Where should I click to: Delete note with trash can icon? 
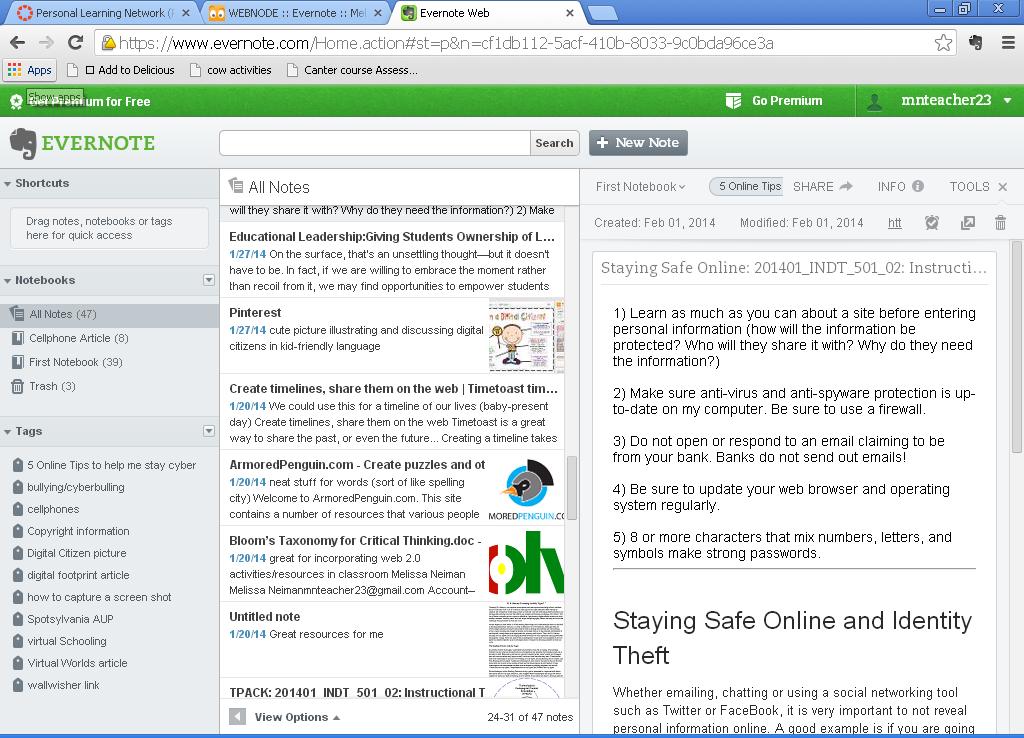point(1000,223)
